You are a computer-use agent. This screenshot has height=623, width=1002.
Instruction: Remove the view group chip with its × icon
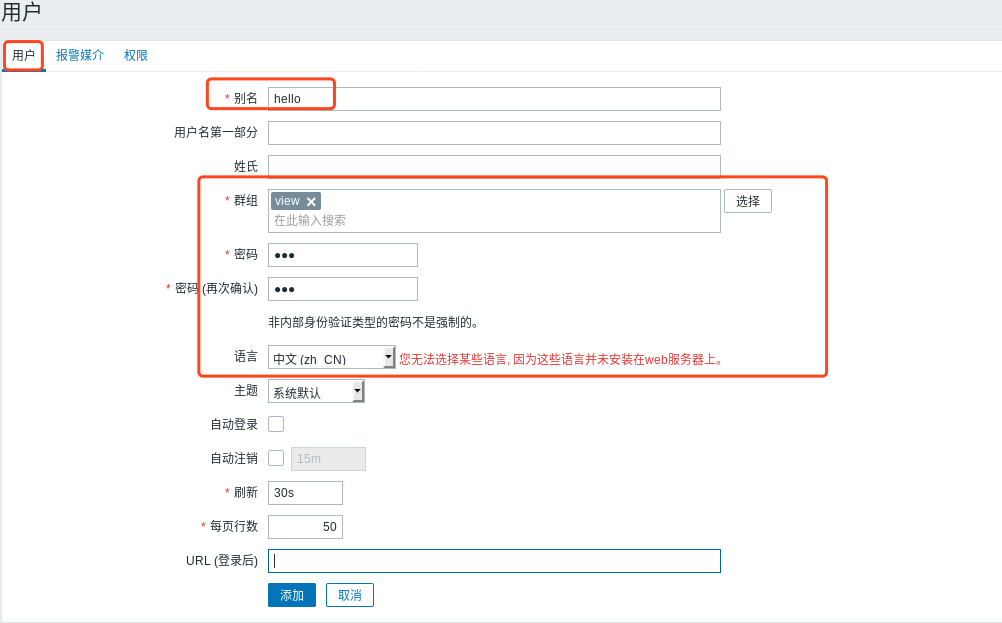click(311, 200)
